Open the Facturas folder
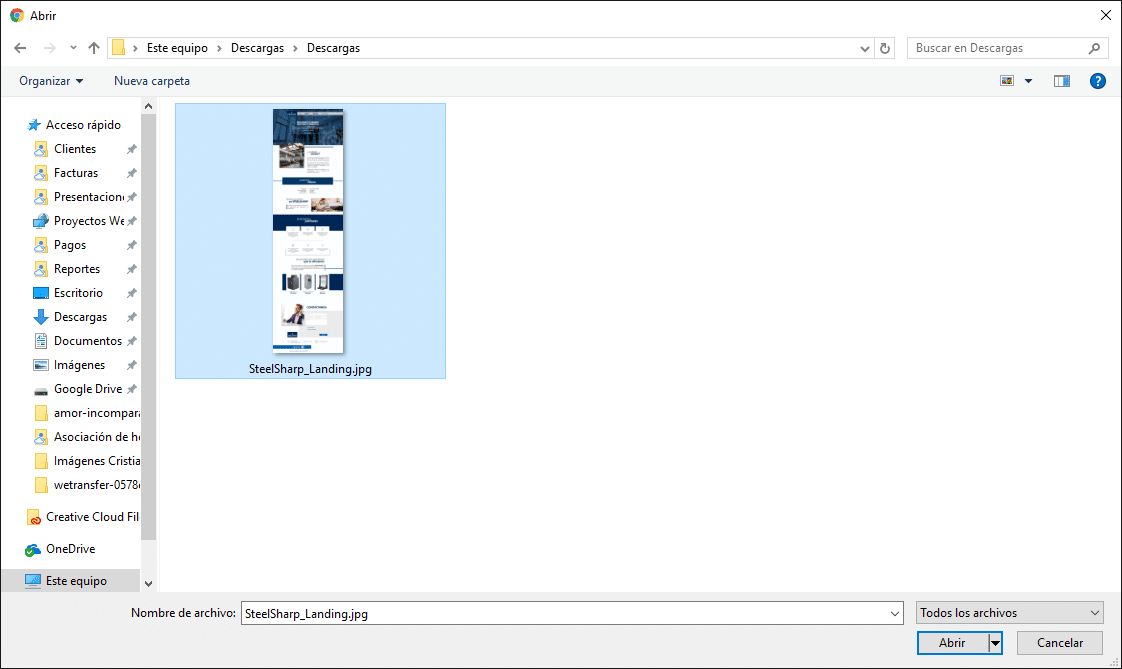 (x=76, y=172)
